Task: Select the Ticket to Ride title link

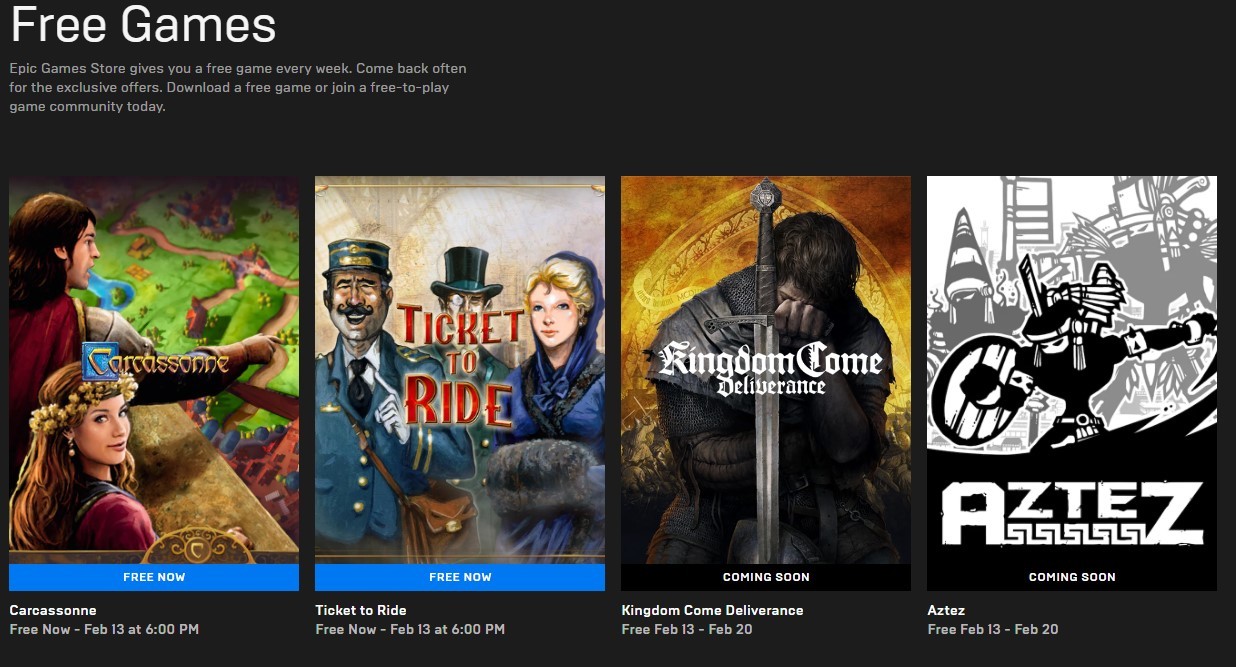Action: click(361, 610)
